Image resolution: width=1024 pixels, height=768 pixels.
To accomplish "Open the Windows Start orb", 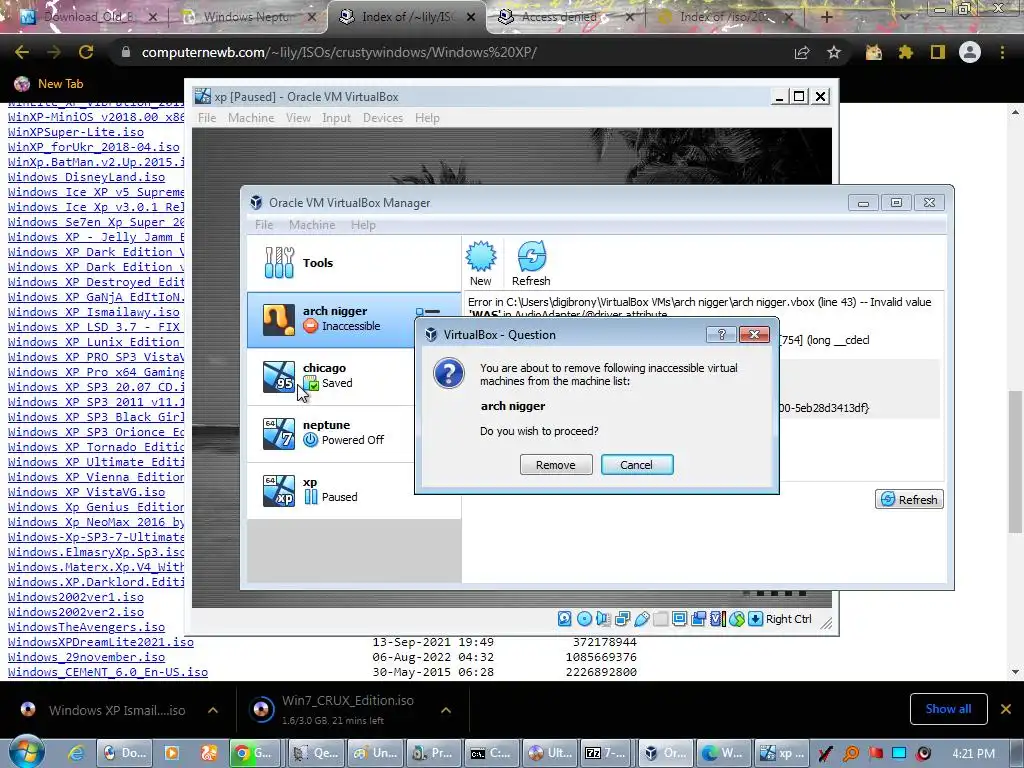I will [x=26, y=751].
